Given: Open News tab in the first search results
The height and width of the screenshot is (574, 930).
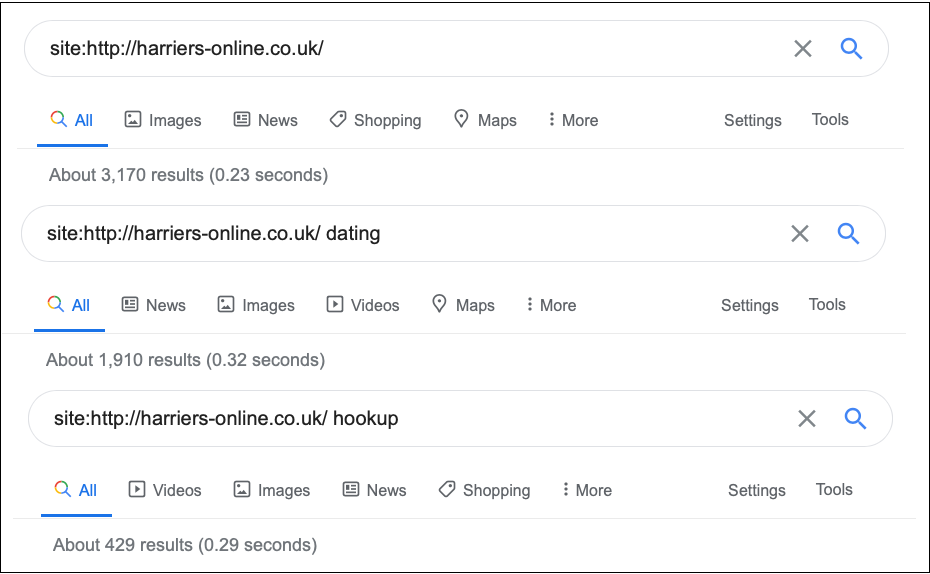Looking at the screenshot, I should [265, 120].
